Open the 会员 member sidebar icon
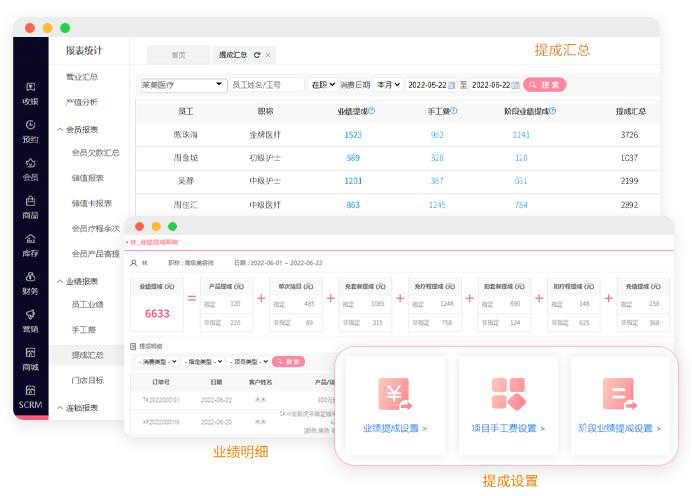Screen dimensions: 692x496 [30, 169]
